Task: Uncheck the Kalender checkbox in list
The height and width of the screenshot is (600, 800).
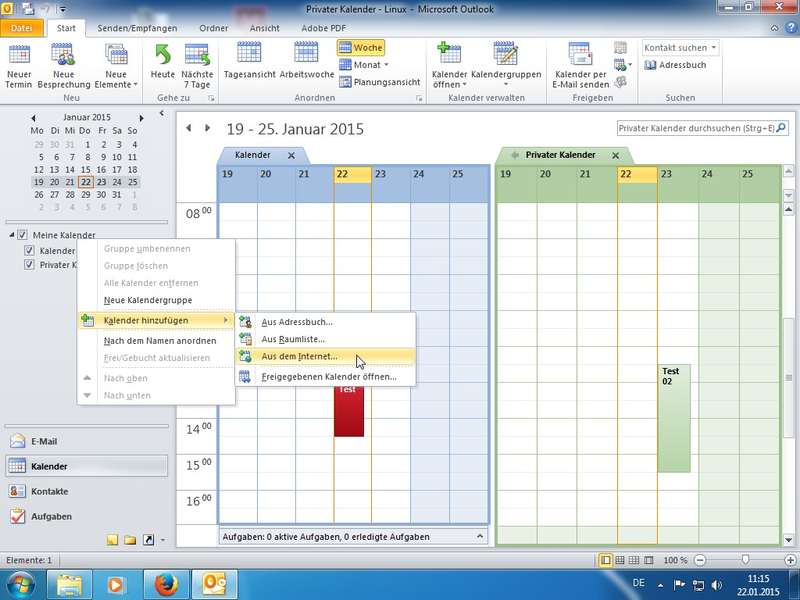Action: [30, 251]
